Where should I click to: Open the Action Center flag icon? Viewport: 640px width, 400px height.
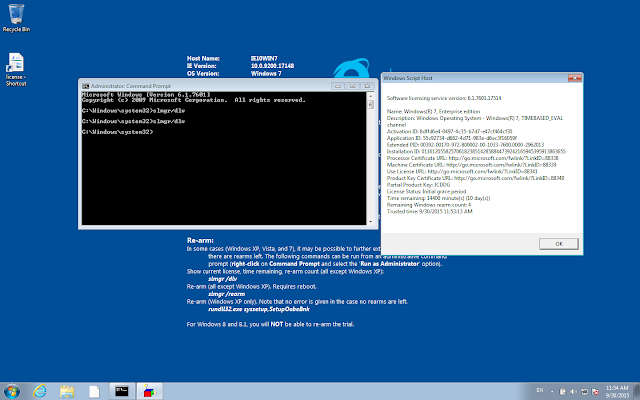click(x=595, y=391)
